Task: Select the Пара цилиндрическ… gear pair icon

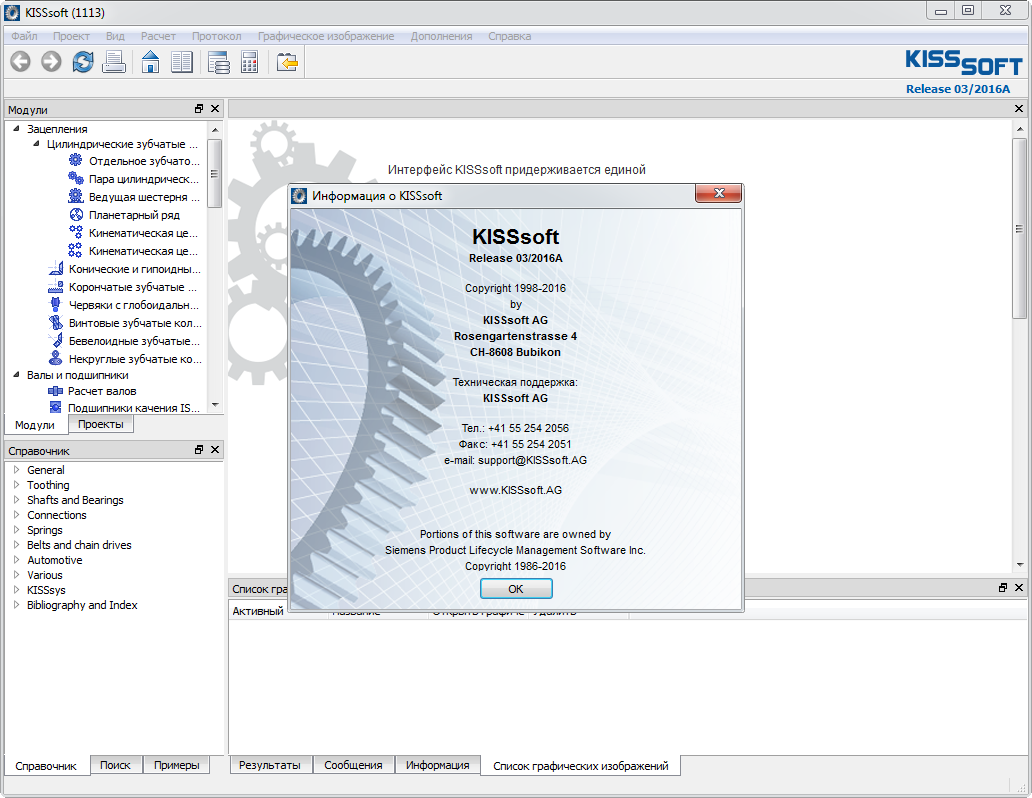Action: pyautogui.click(x=76, y=178)
